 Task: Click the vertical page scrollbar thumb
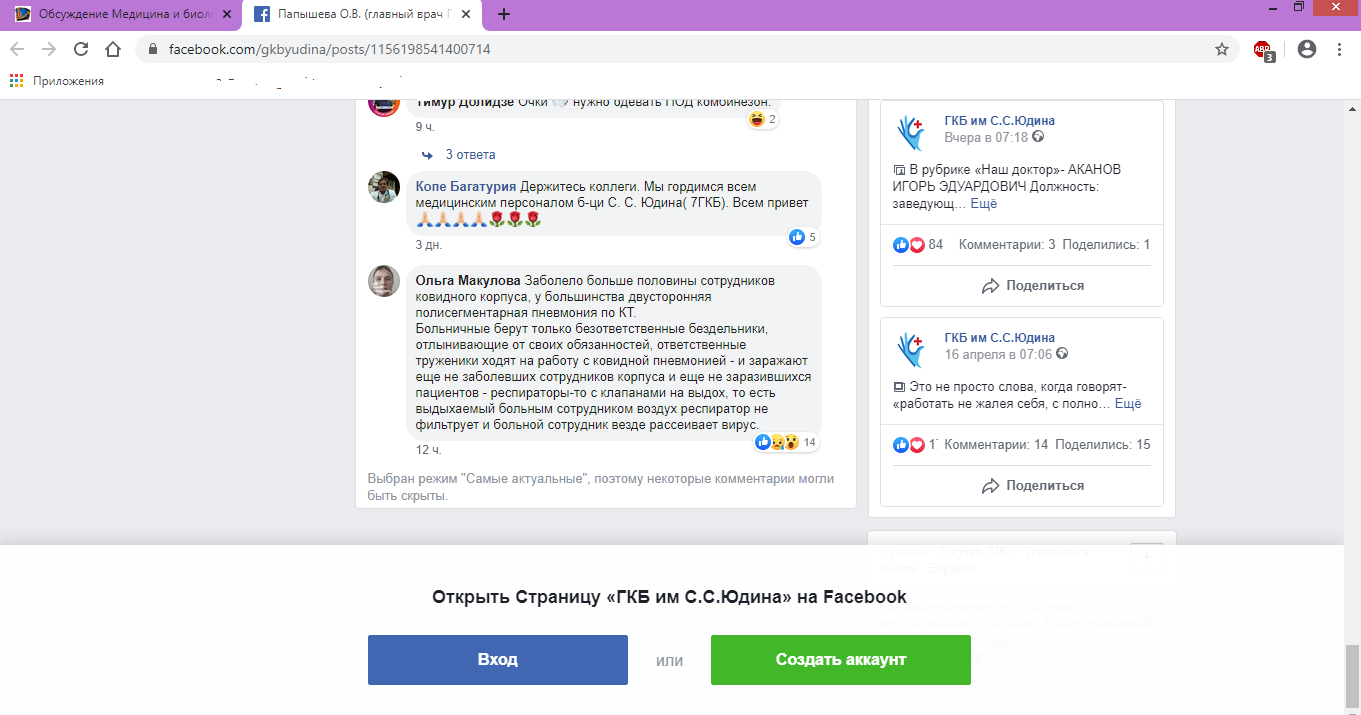pyautogui.click(x=1352, y=675)
